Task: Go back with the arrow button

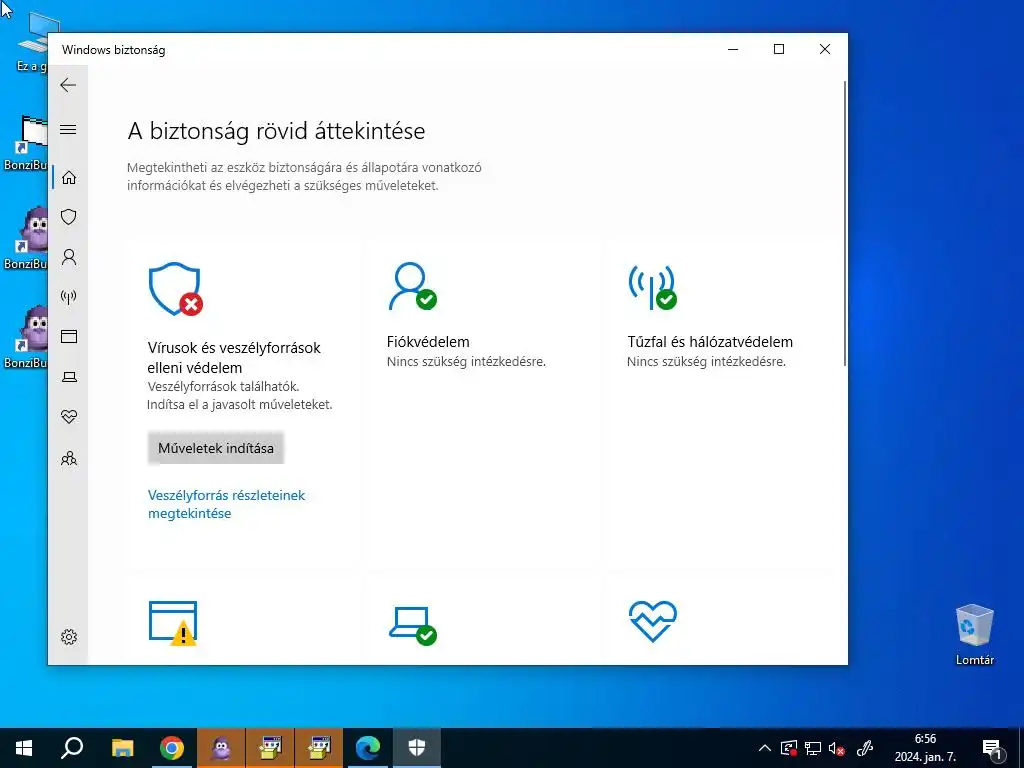Action: (68, 85)
